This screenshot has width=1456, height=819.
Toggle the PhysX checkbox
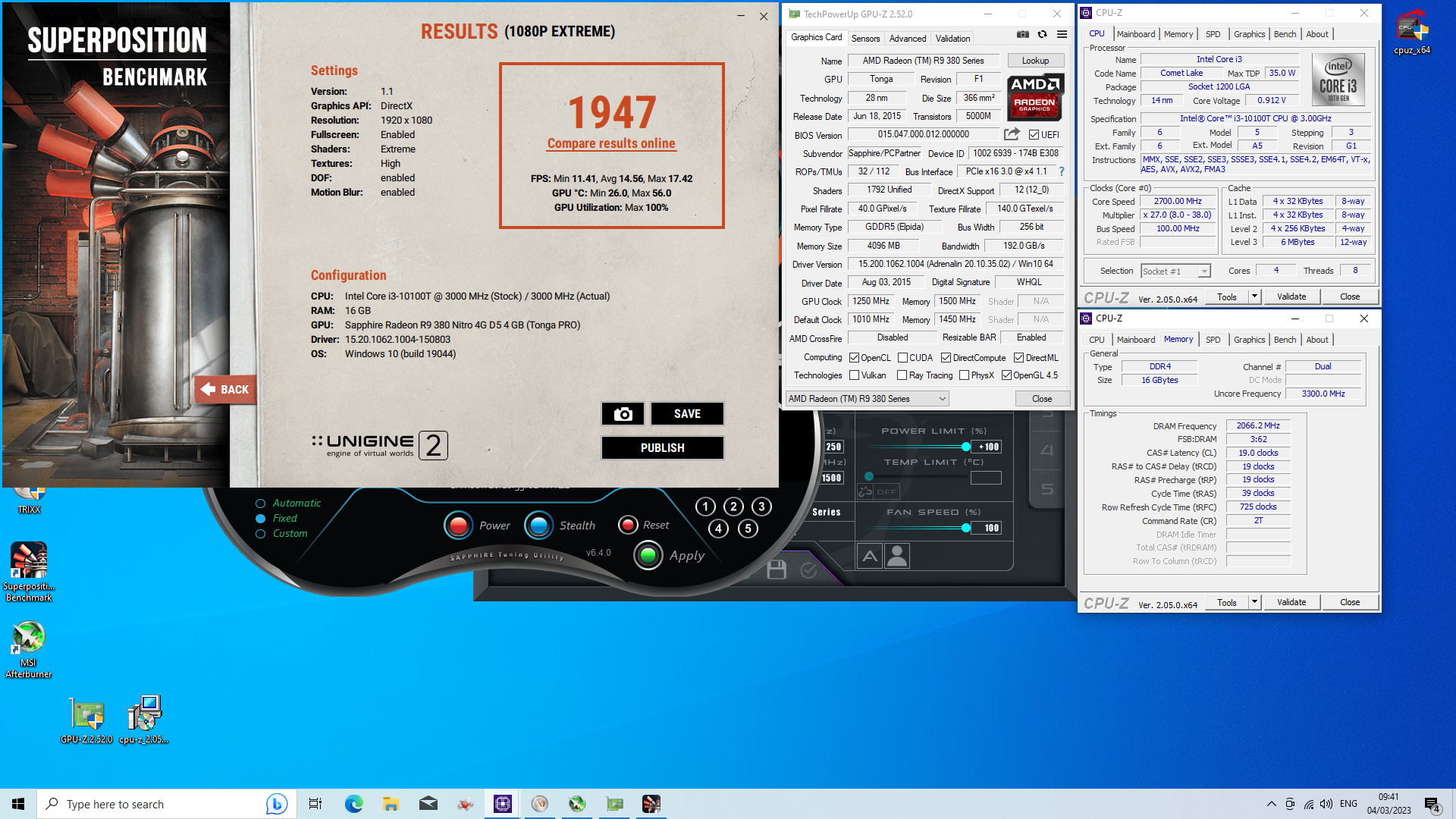(x=964, y=375)
